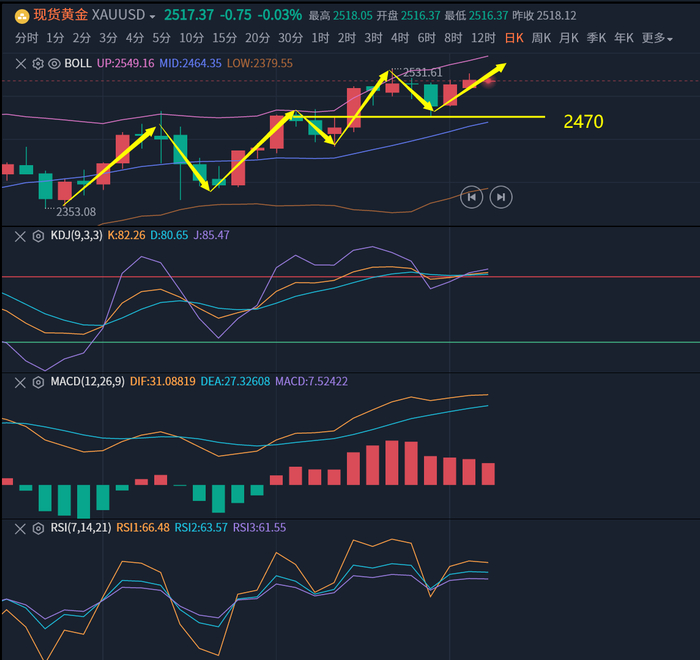The image size is (700, 660).
Task: Open RSI(7,14,21) settings hexagon icon
Action: pyautogui.click(x=38, y=527)
